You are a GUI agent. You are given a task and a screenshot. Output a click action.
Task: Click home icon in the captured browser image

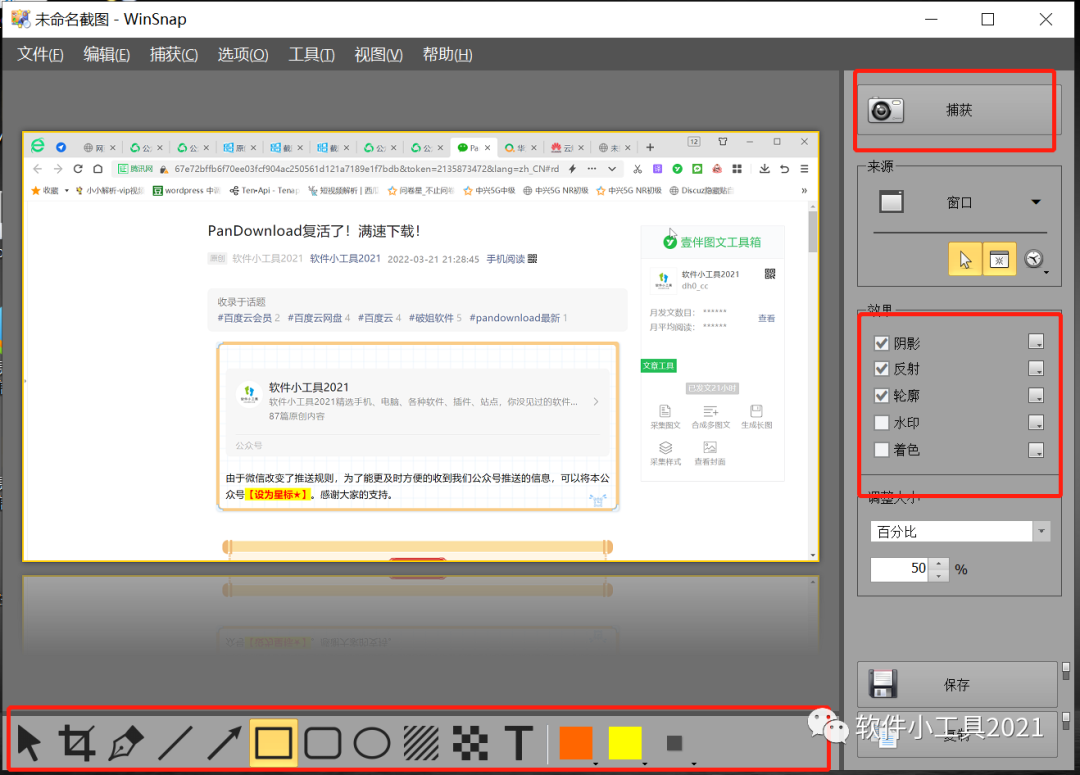click(x=98, y=169)
